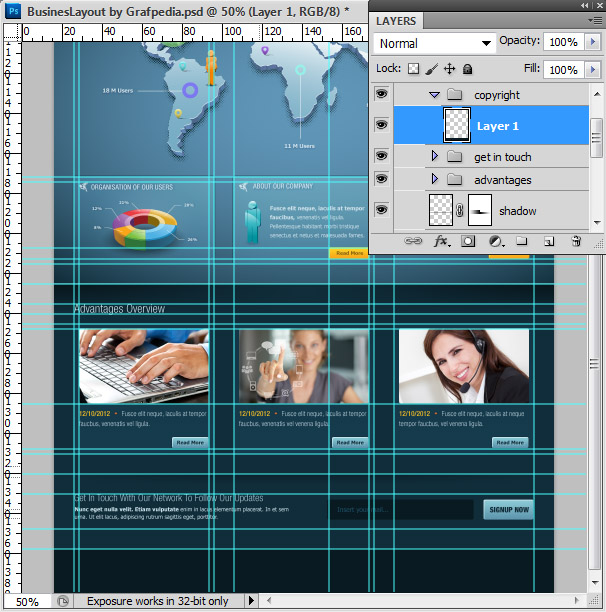The width and height of the screenshot is (606, 612).
Task: Click the Opacity 100% field
Action: click(x=564, y=42)
